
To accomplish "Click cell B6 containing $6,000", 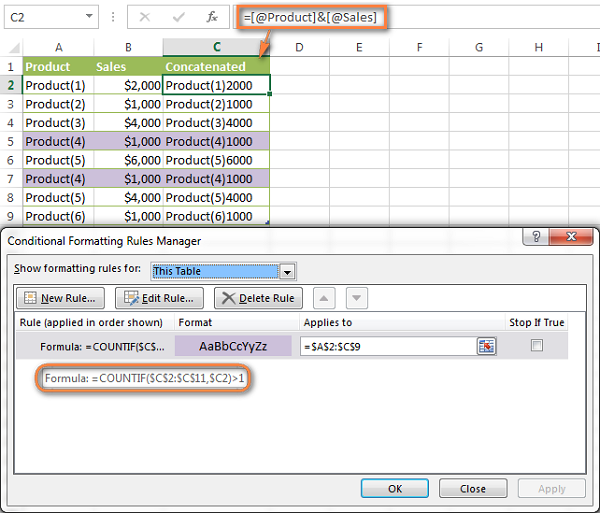I will click(x=129, y=160).
